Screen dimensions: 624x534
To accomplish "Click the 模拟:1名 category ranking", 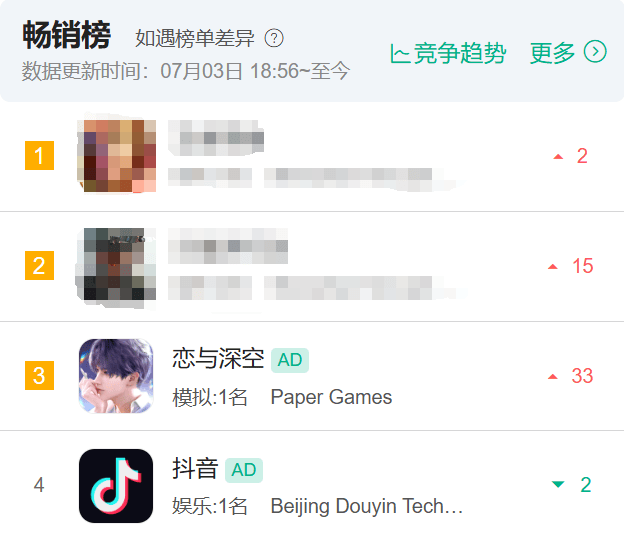I will tap(210, 397).
